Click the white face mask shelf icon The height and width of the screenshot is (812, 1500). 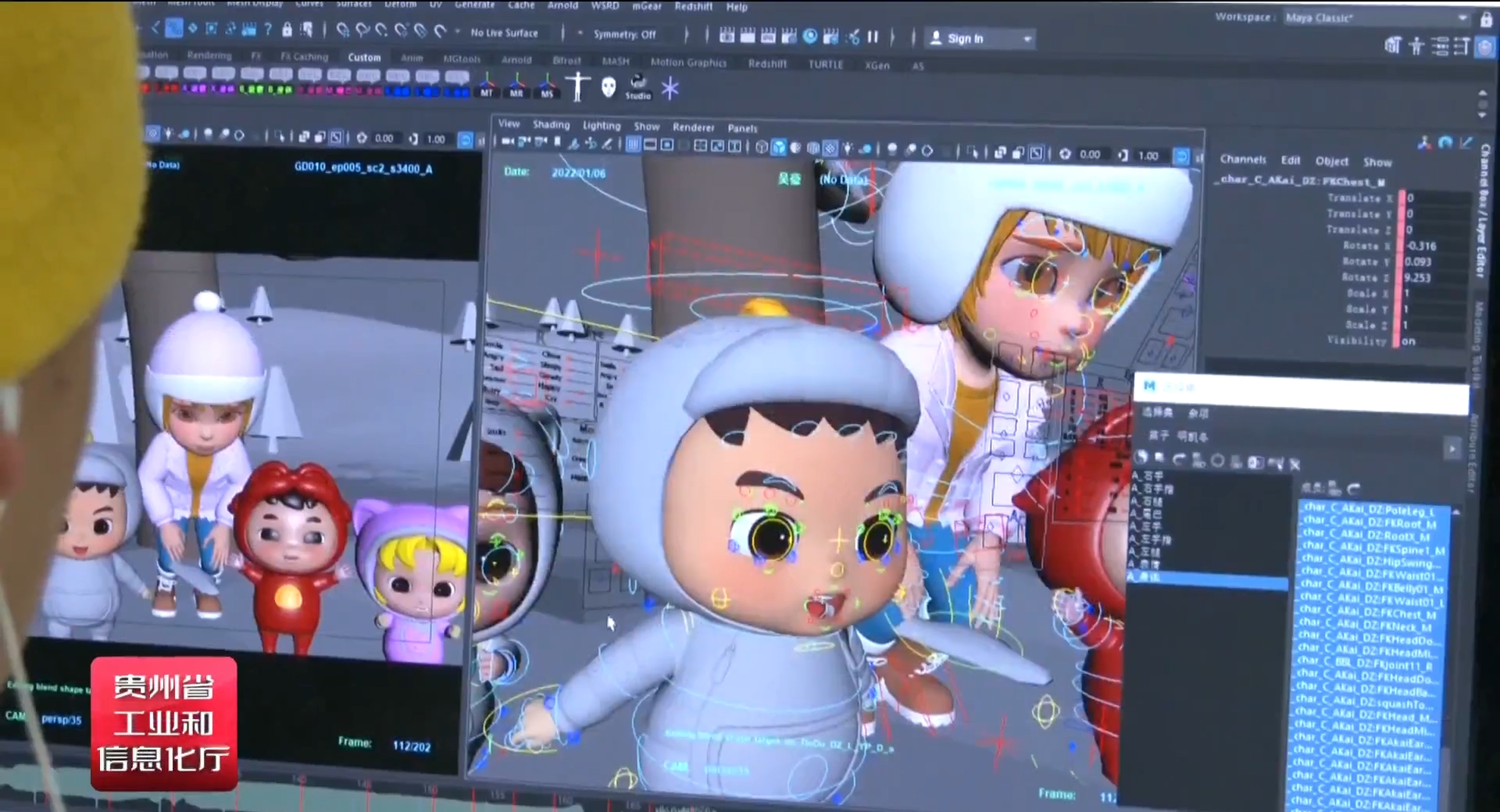609,87
